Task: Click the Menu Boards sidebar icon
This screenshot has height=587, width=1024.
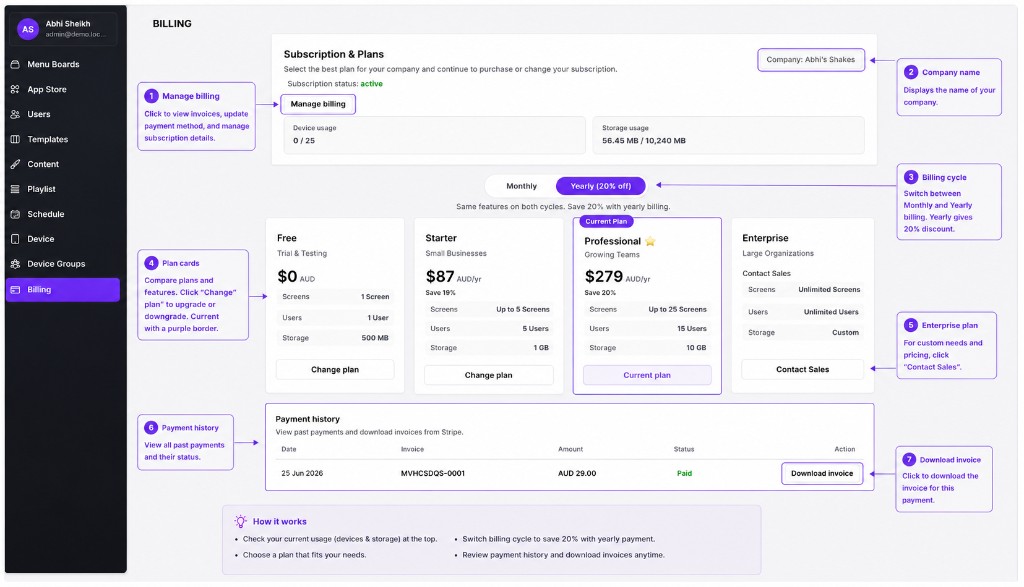Action: point(15,64)
